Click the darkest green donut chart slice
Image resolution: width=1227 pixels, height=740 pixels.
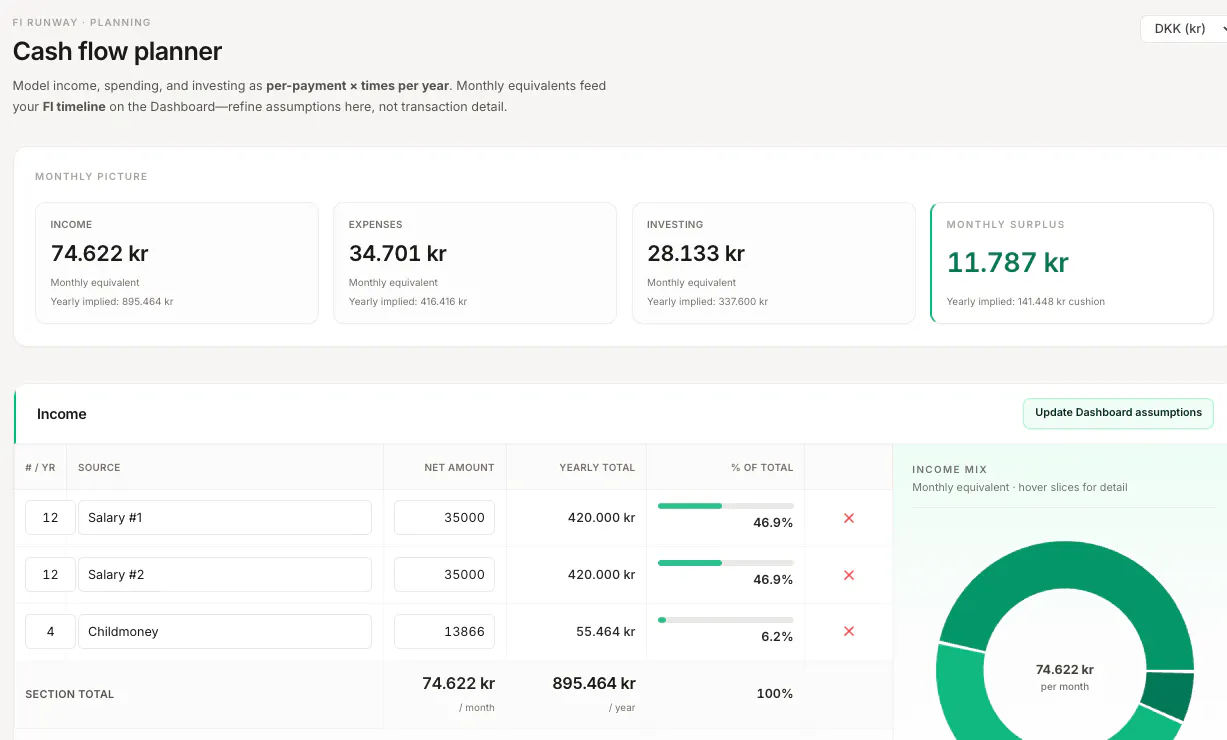tap(1168, 695)
